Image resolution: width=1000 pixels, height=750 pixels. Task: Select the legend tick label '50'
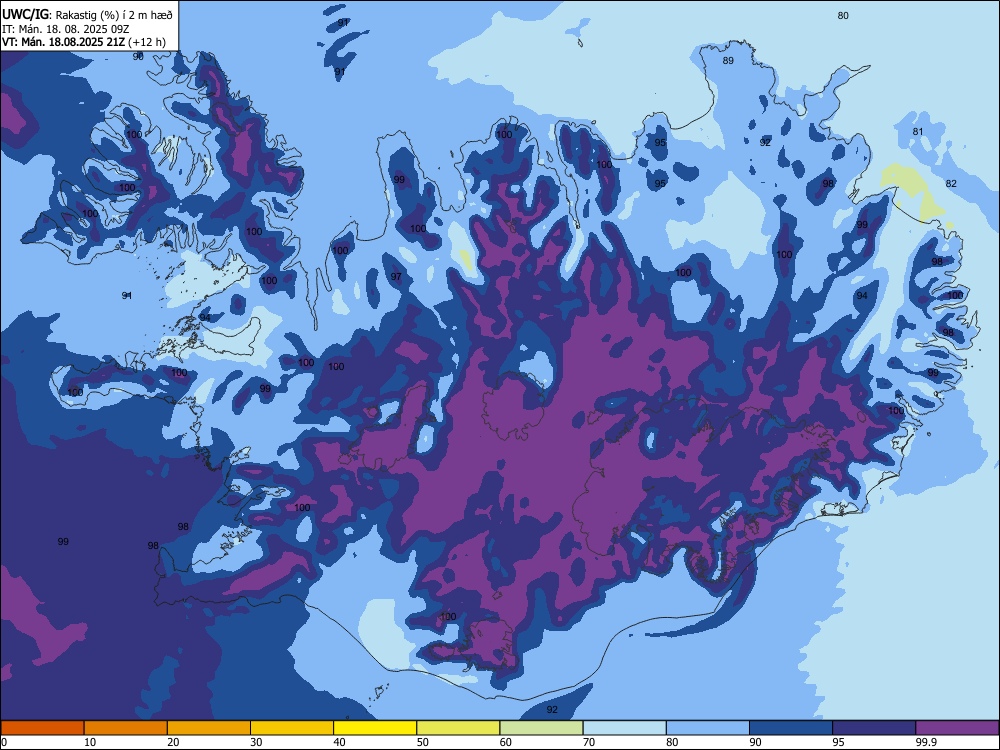[x=423, y=742]
